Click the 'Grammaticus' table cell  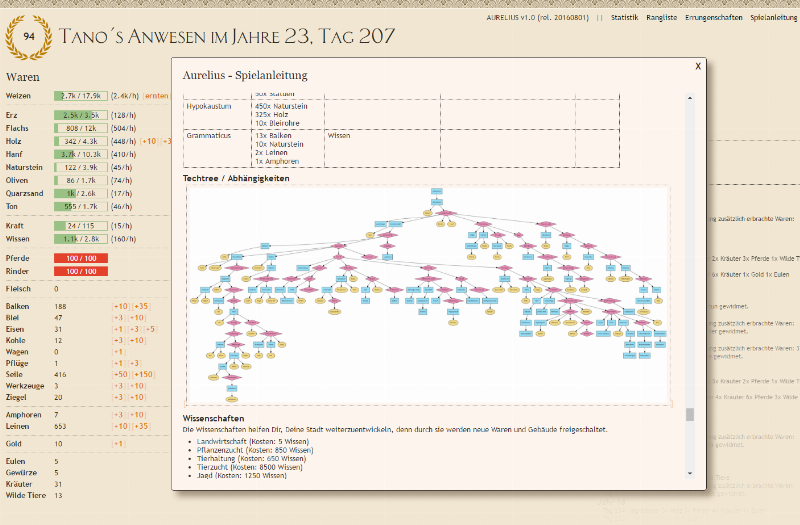[217, 148]
